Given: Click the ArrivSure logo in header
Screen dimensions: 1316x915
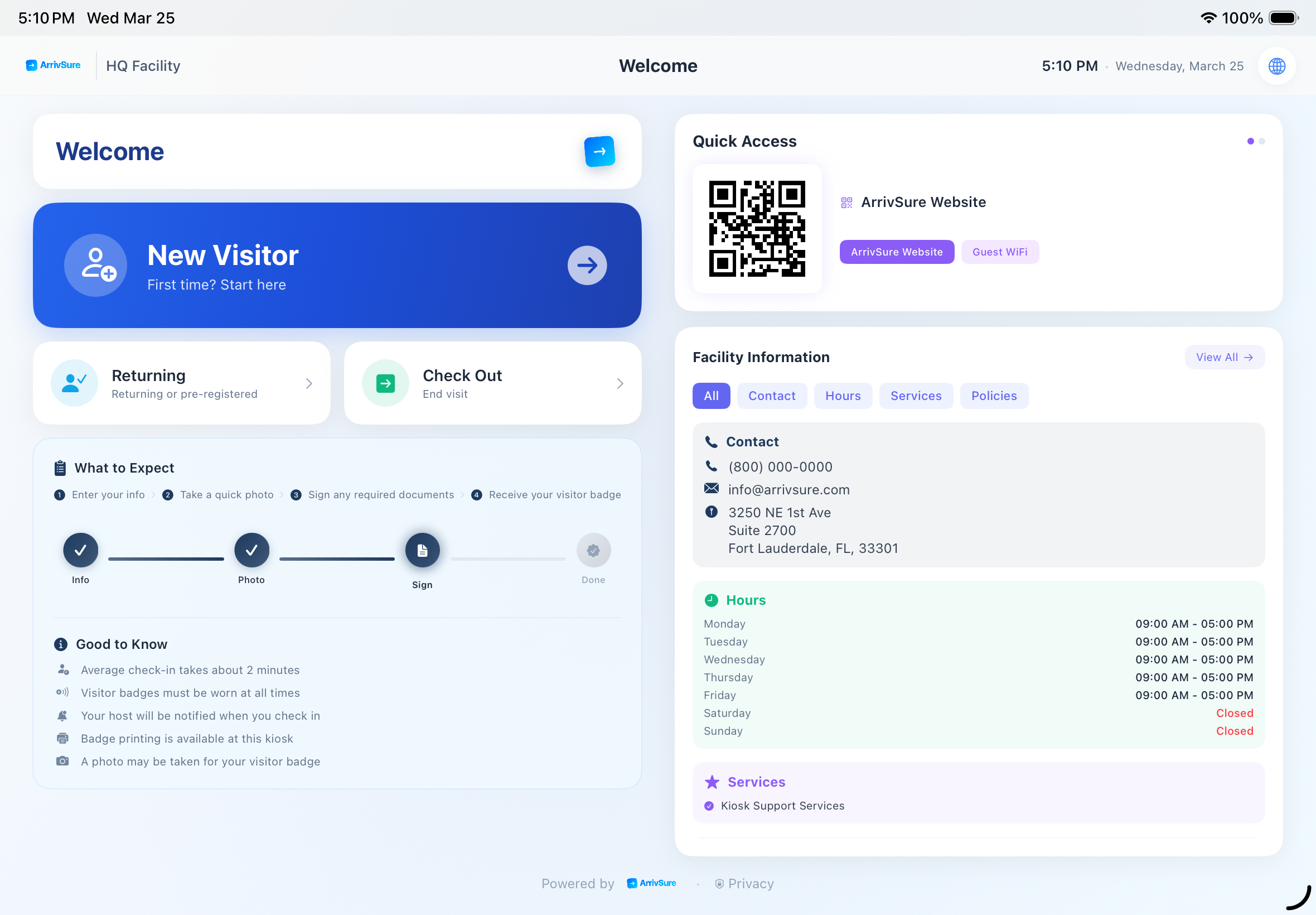Looking at the screenshot, I should [54, 65].
